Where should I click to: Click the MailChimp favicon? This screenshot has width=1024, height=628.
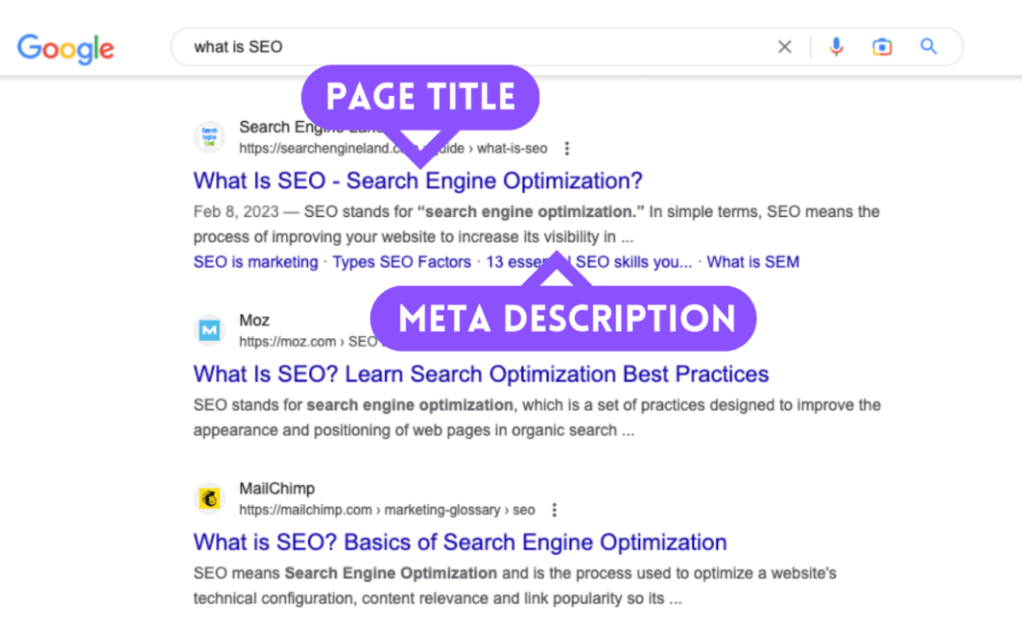pos(209,498)
